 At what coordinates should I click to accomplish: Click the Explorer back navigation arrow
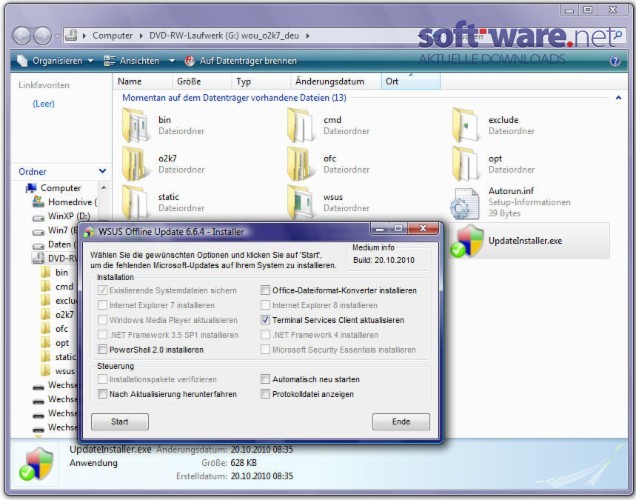point(21,36)
